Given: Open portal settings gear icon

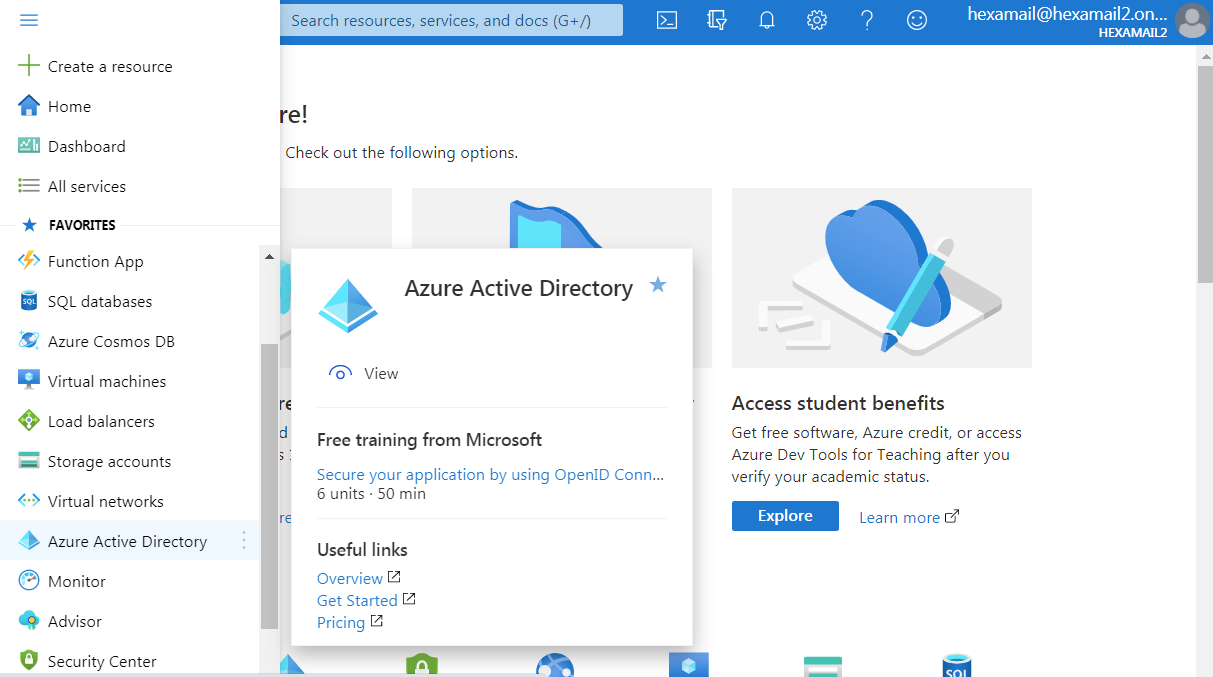Looking at the screenshot, I should point(817,20).
